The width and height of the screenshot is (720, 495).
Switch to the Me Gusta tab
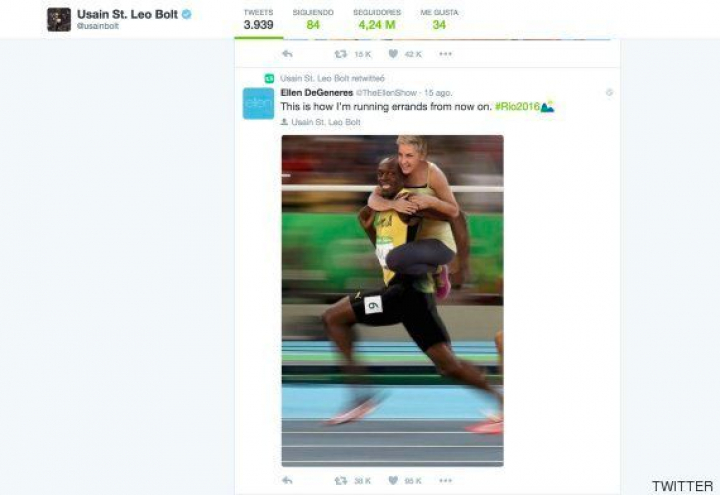click(x=439, y=20)
